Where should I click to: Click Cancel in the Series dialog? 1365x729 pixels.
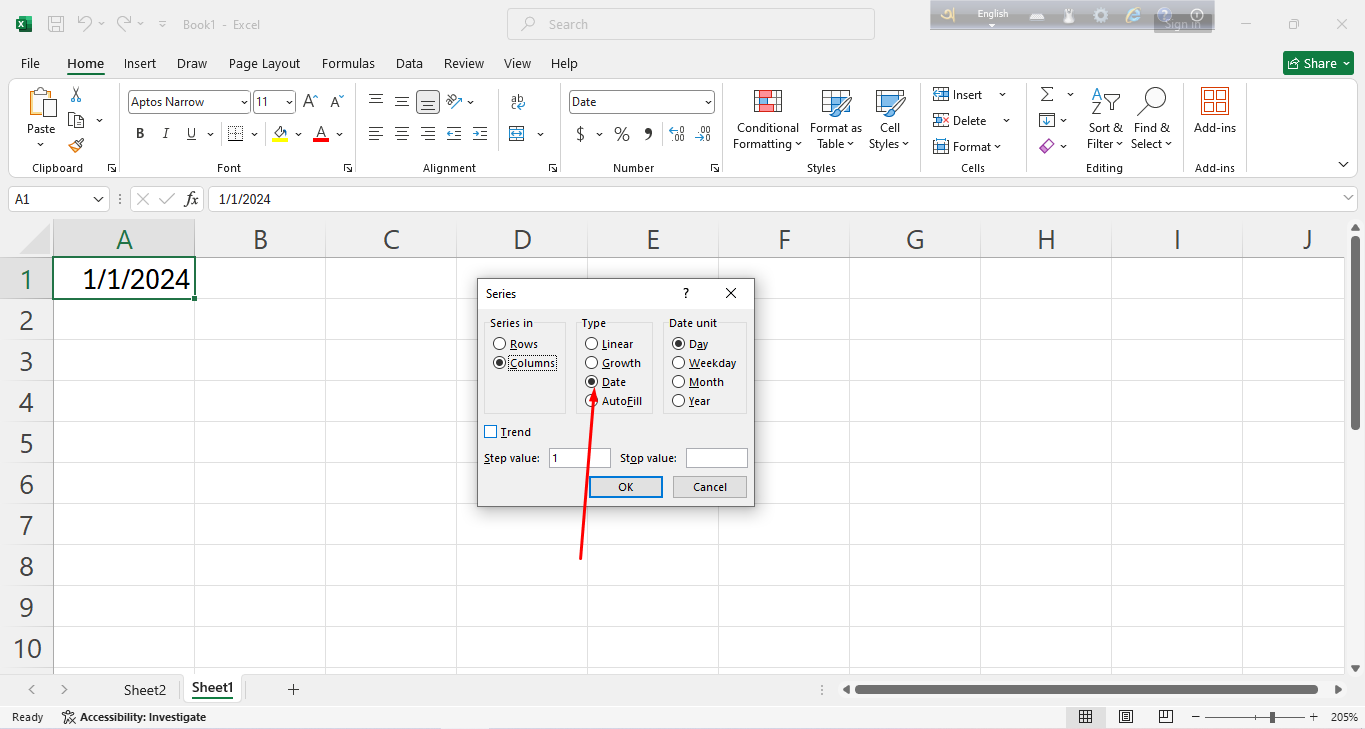tap(709, 487)
